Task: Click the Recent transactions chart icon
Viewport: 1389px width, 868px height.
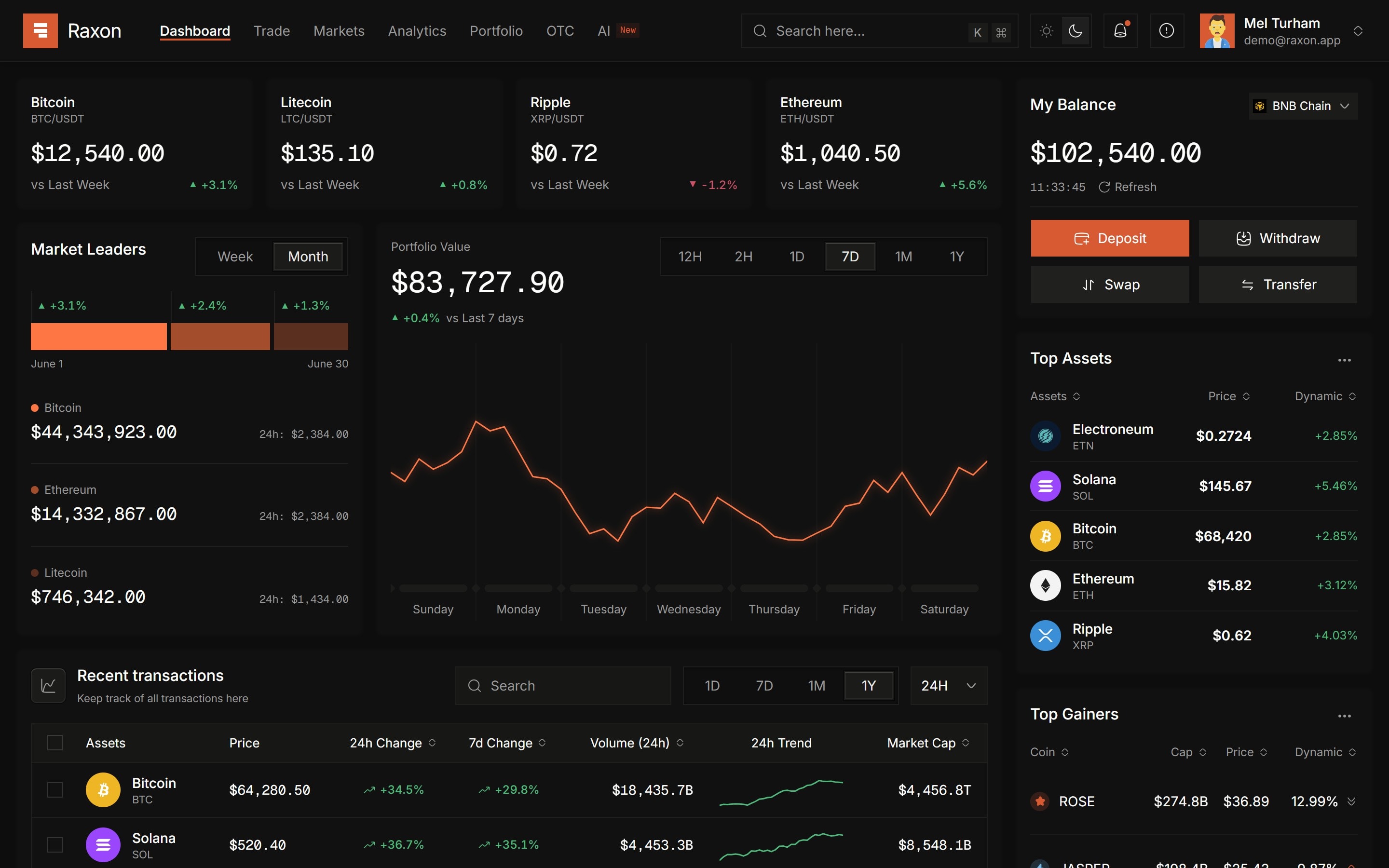Action: click(x=48, y=685)
